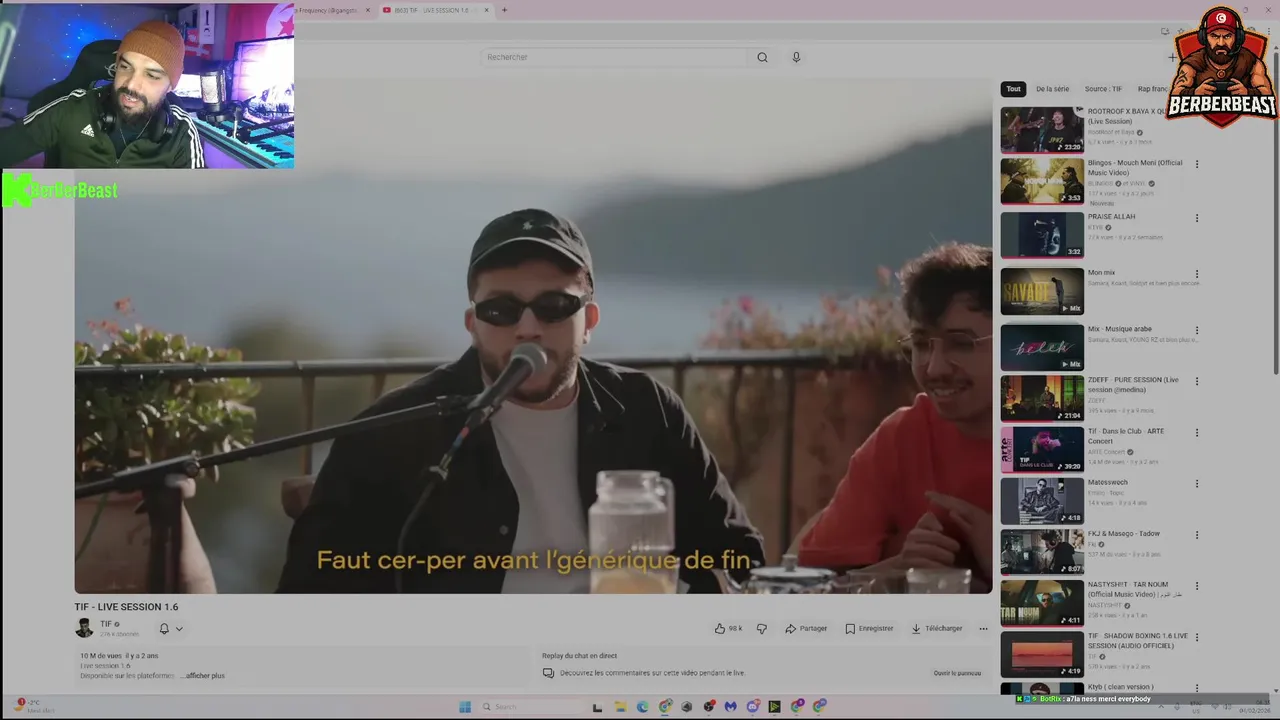Select the Source : TIF filter chip
This screenshot has width=1280, height=720.
[1103, 89]
